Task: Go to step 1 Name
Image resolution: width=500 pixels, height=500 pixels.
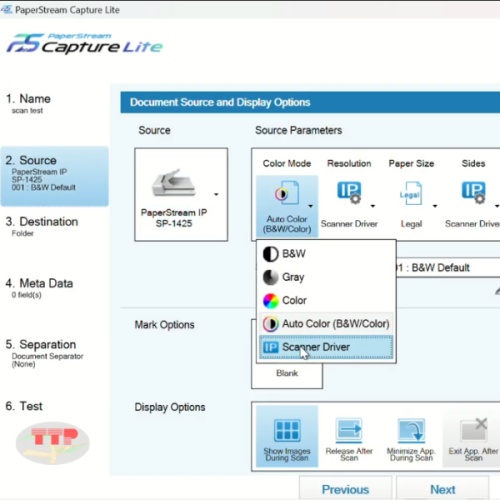Action: point(28,99)
